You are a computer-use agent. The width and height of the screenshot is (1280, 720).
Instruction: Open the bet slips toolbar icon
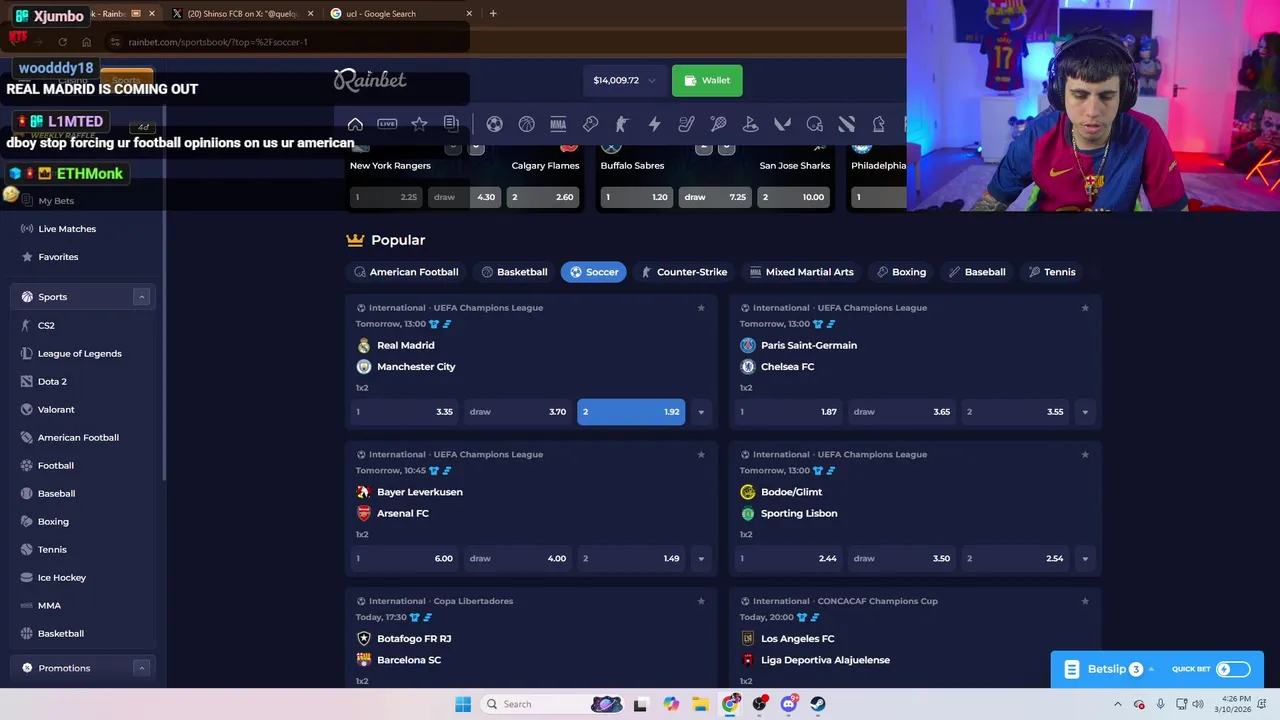pos(451,124)
